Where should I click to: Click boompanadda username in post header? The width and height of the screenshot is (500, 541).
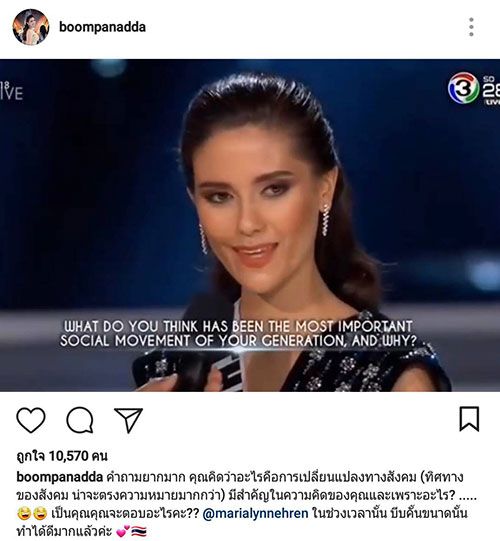[x=102, y=27]
